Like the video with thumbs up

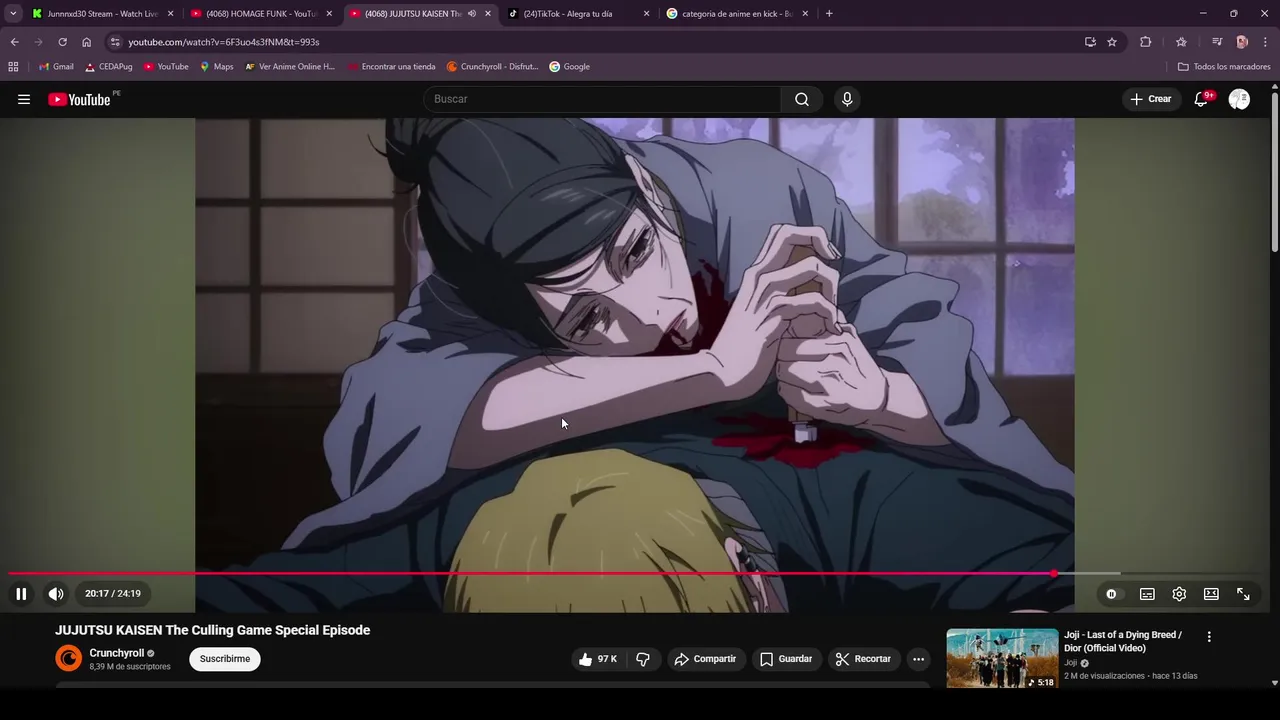(599, 659)
